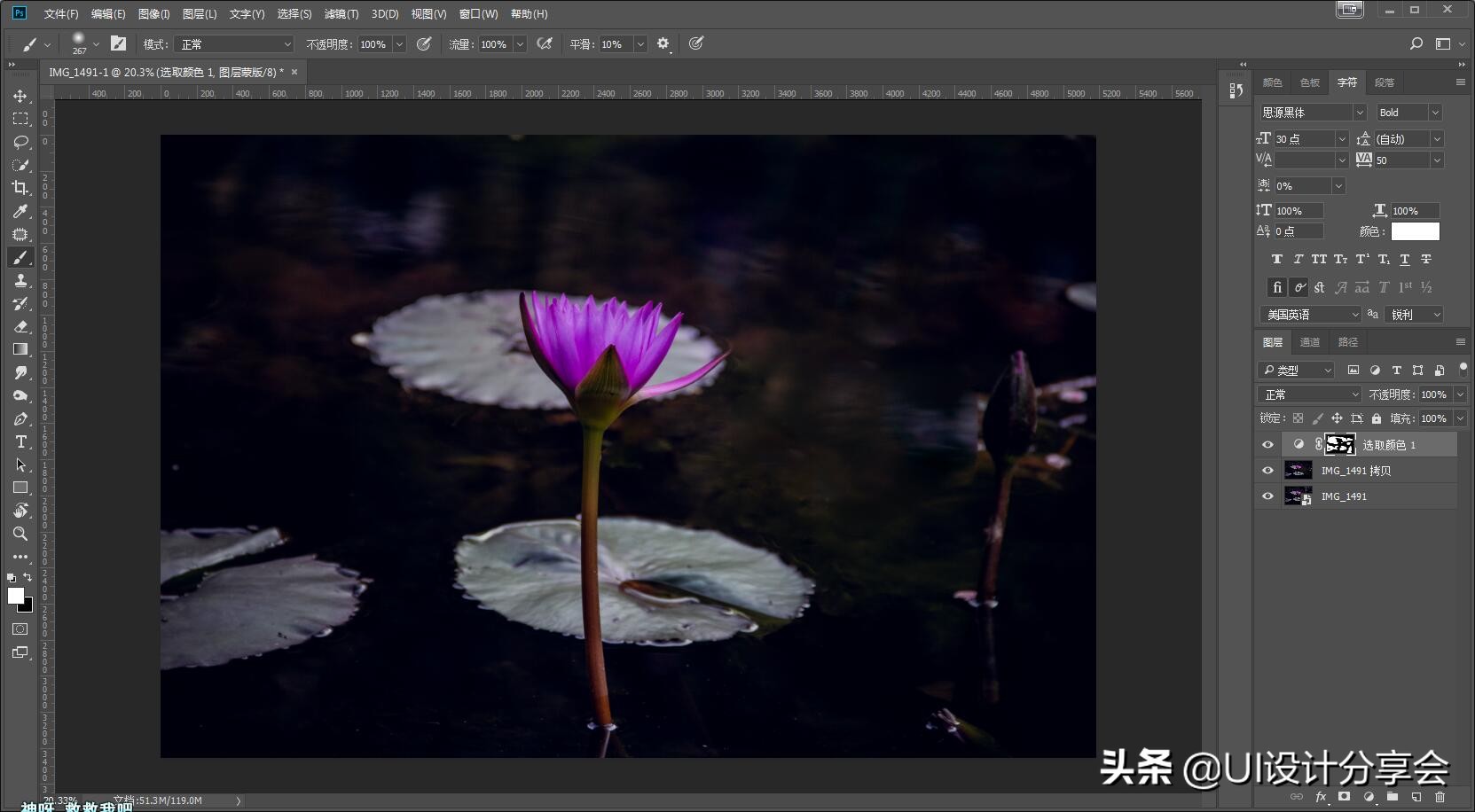
Task: Select the Eyedropper tool
Action: coord(20,211)
